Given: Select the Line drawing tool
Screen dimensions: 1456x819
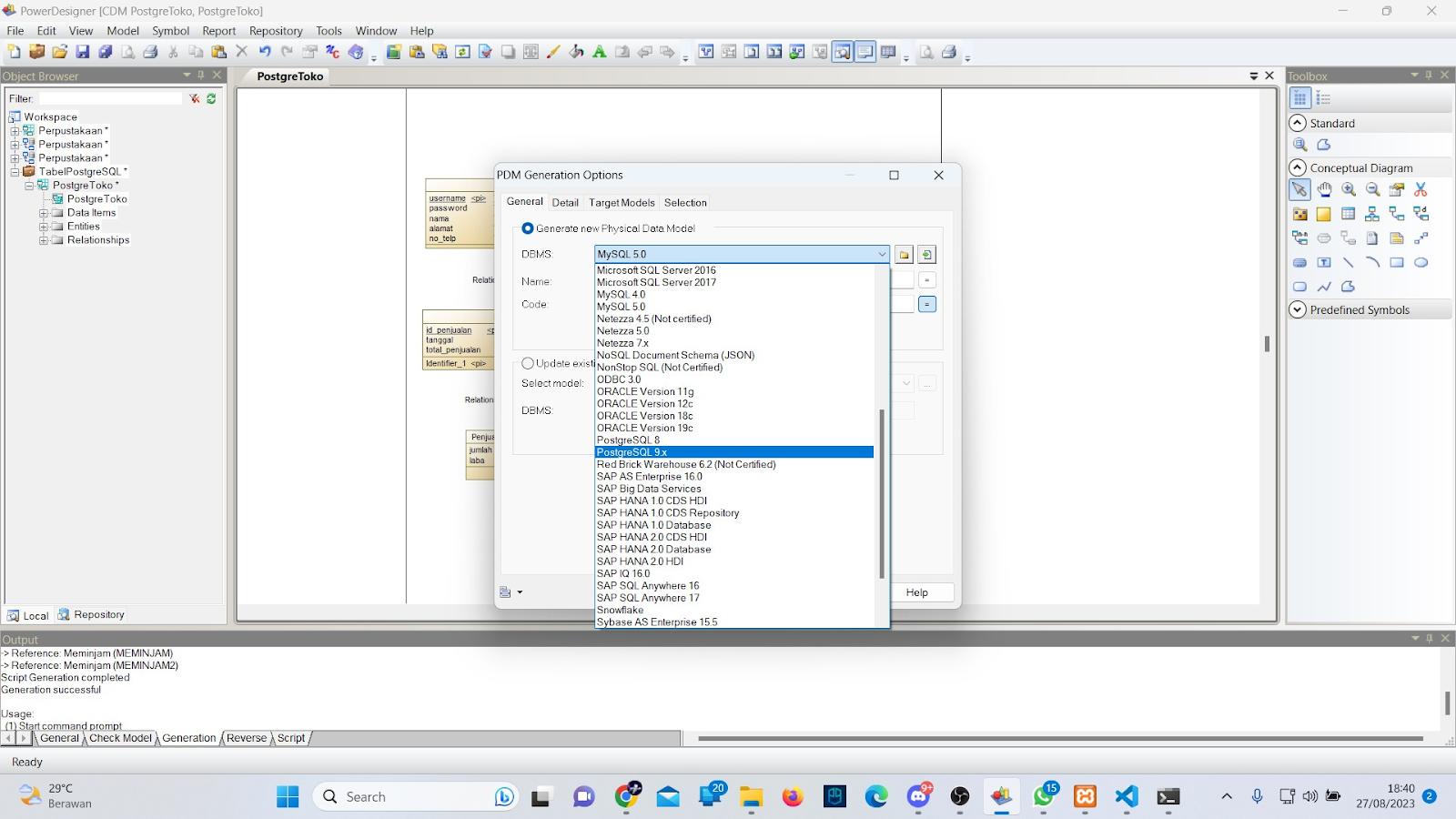Looking at the screenshot, I should coord(1349,262).
